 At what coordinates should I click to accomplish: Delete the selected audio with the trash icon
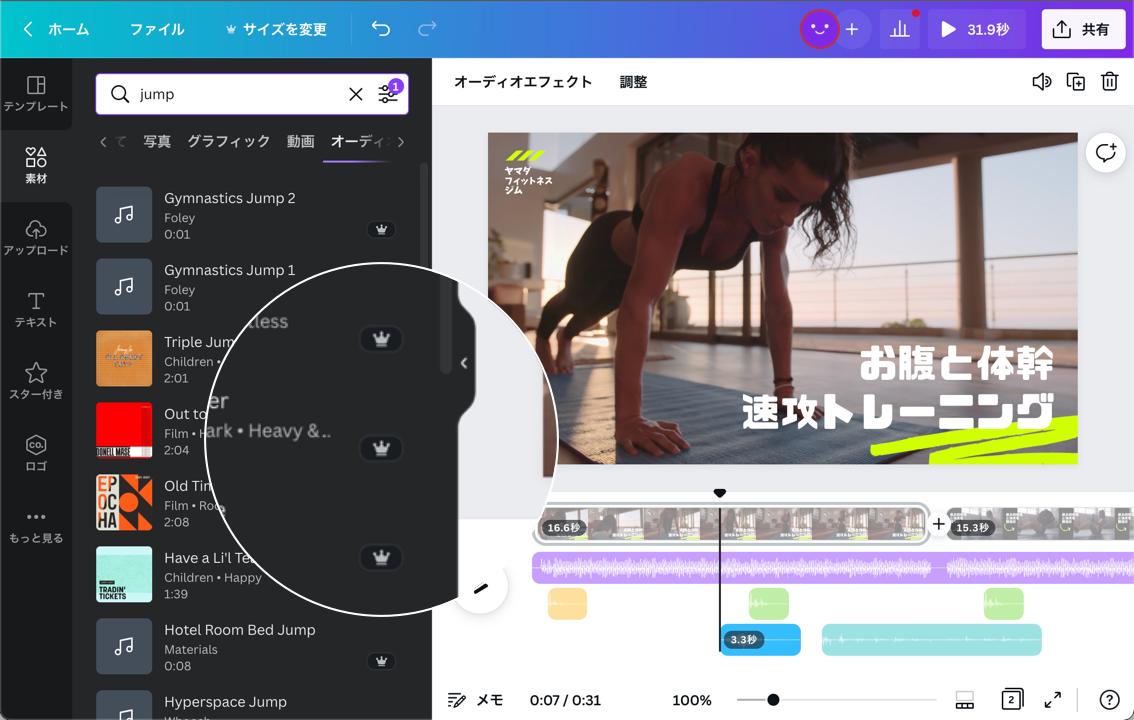point(1109,82)
